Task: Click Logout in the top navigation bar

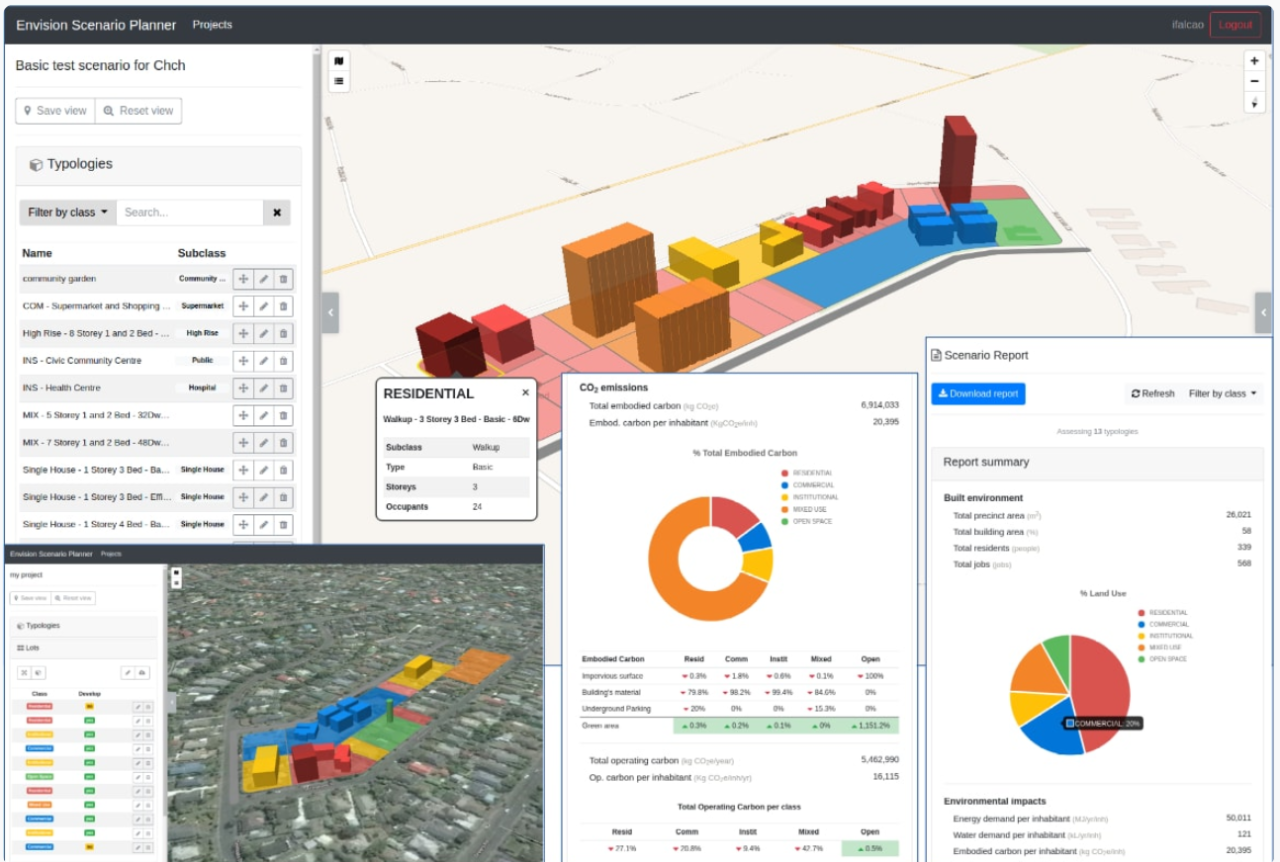Action: click(x=1235, y=24)
